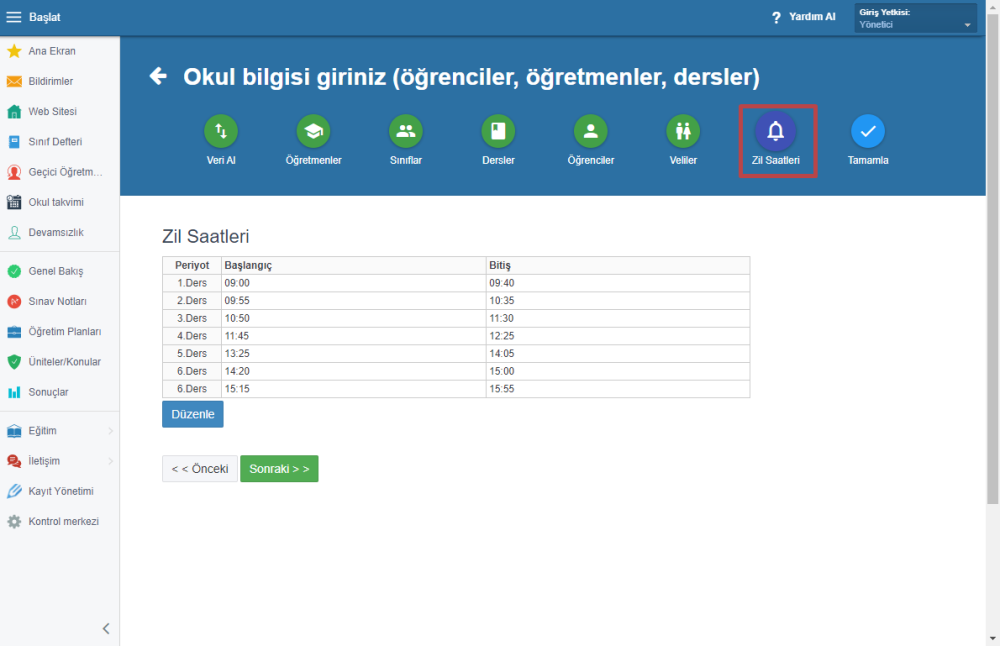The image size is (1000, 646).
Task: Click the 2.Ders row label
Action: pyautogui.click(x=192, y=301)
